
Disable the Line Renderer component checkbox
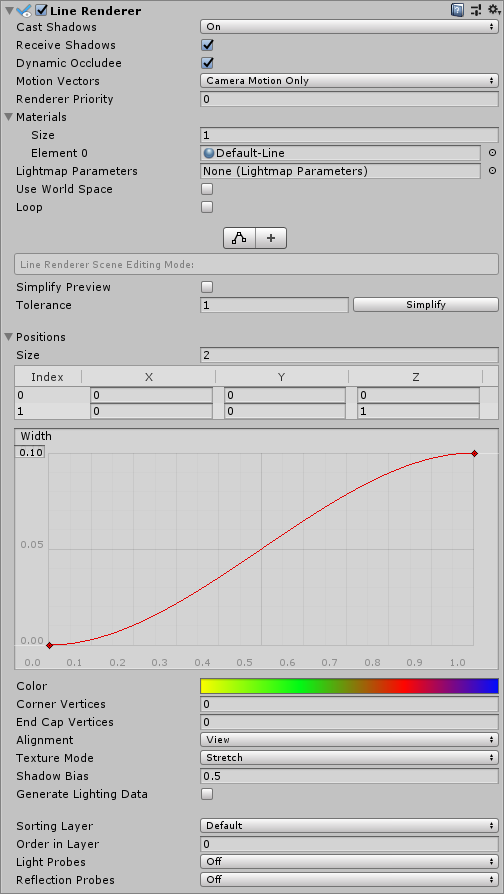[41, 10]
